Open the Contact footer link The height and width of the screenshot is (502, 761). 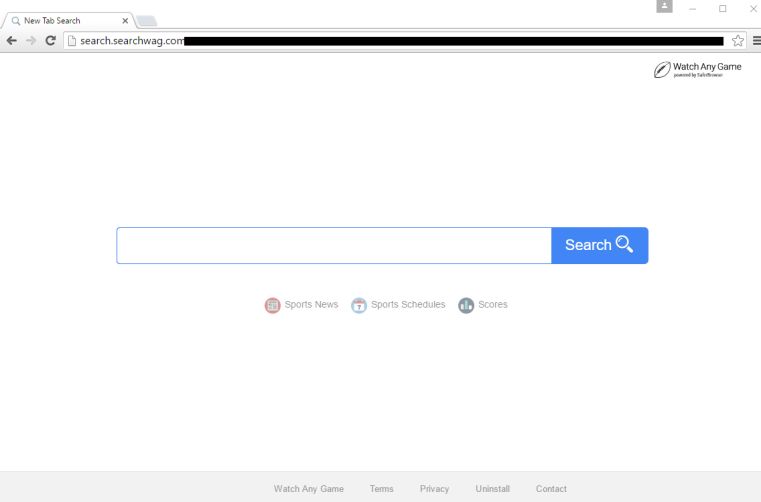551,489
